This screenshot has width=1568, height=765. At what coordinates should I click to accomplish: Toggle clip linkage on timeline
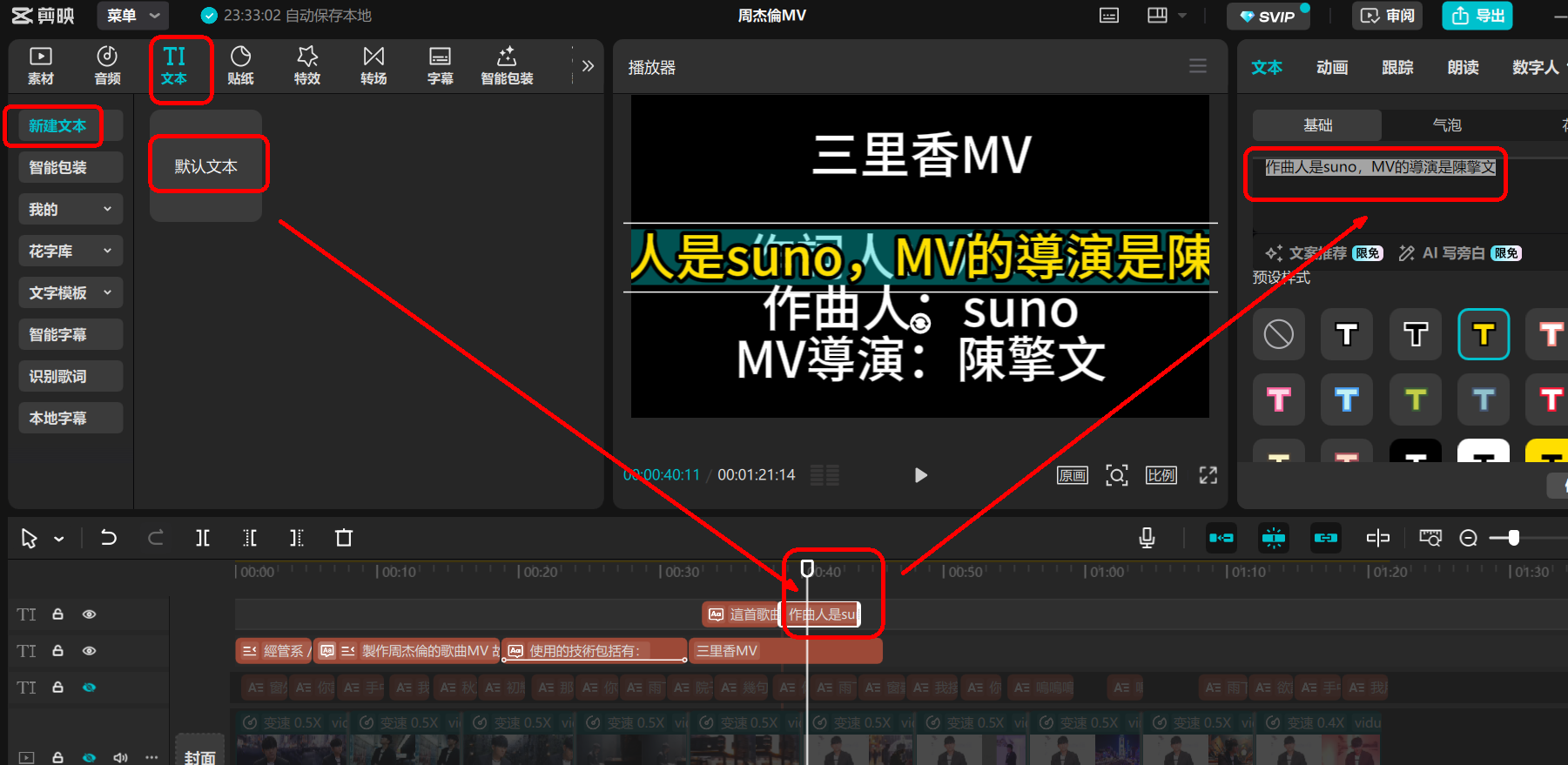click(1326, 538)
